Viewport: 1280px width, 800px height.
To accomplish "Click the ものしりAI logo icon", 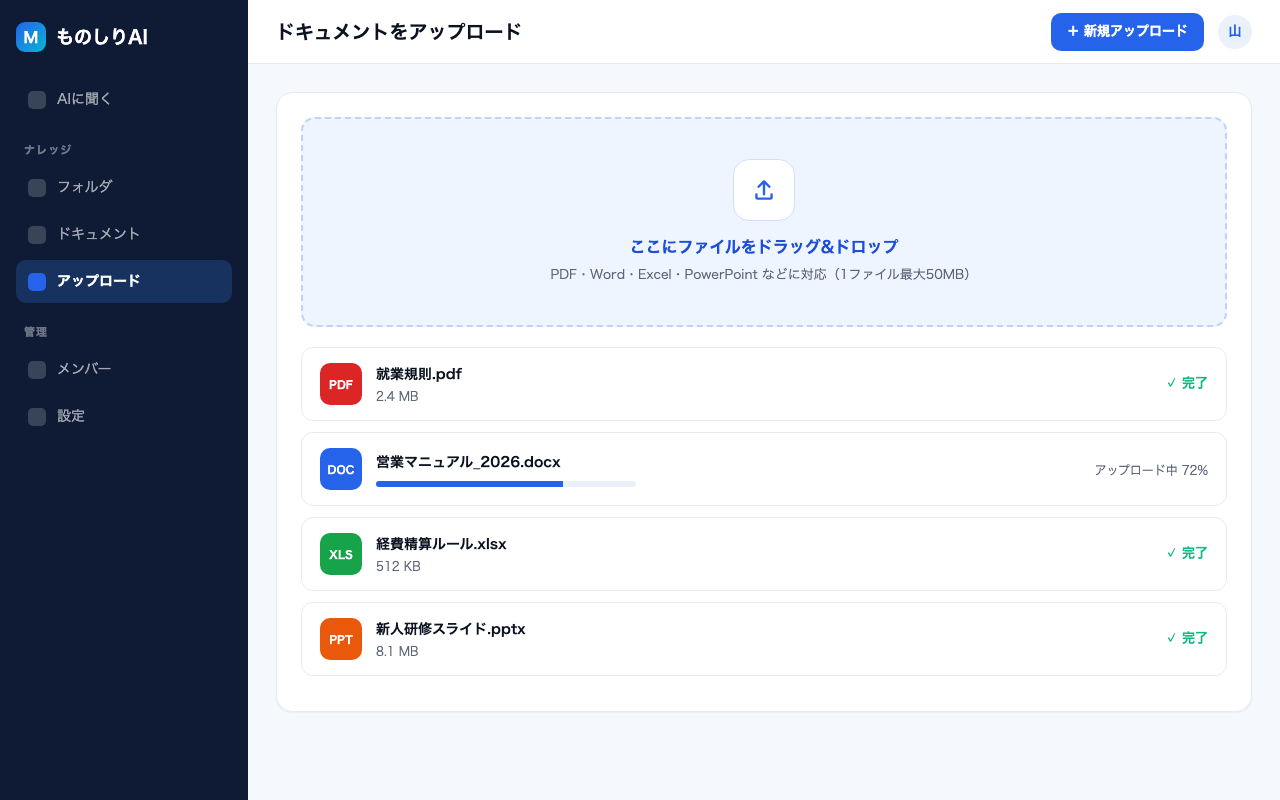I will [31, 37].
